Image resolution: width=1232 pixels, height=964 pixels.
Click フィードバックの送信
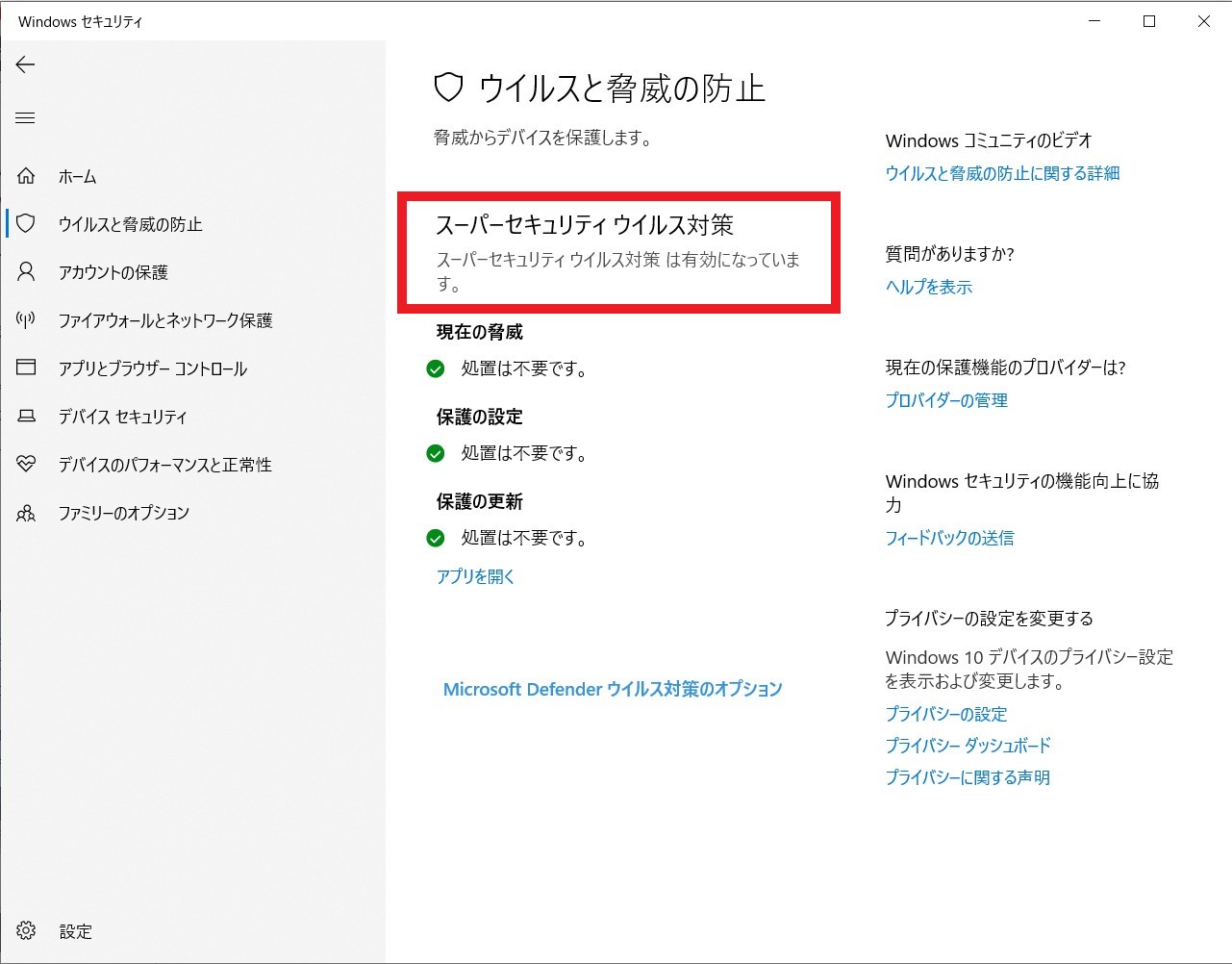click(949, 538)
